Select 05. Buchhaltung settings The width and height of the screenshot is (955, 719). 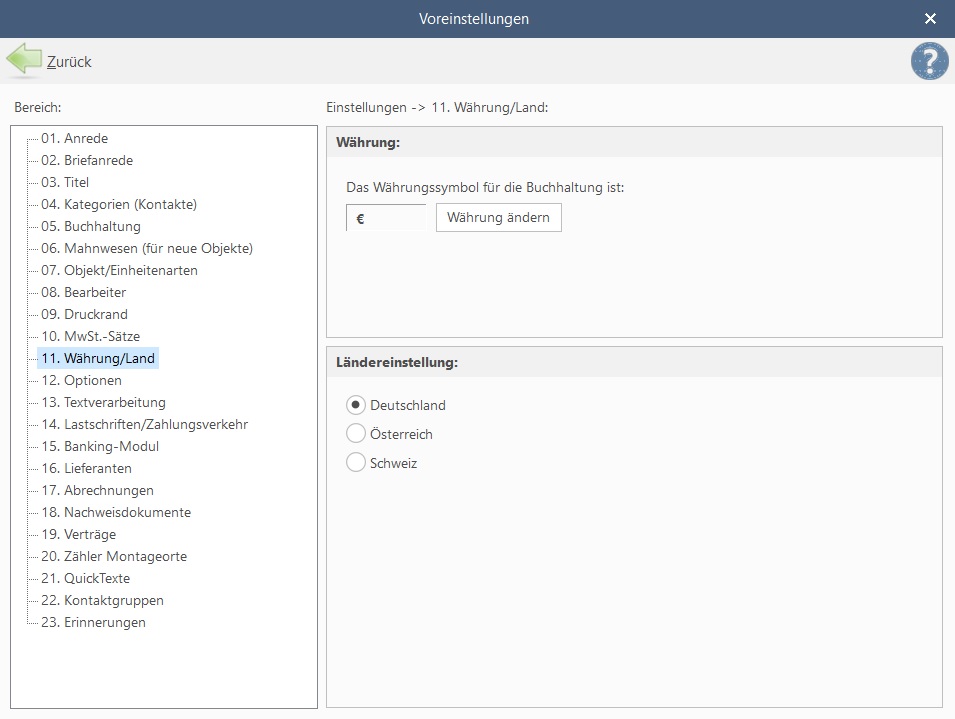coord(91,226)
